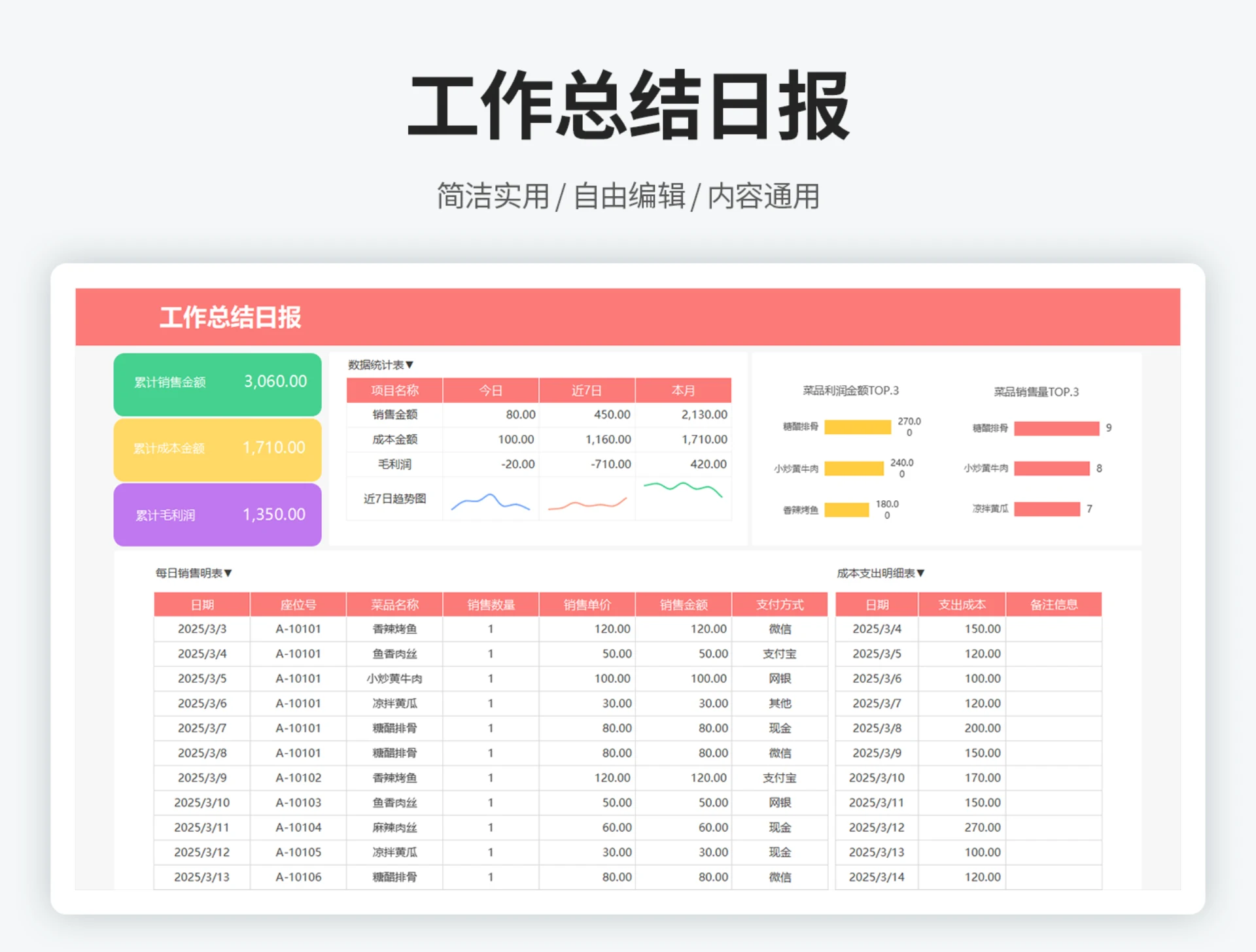Click the 菜品利润金额TOP.3 chart title
This screenshot has height=952, width=1256.
click(x=850, y=390)
